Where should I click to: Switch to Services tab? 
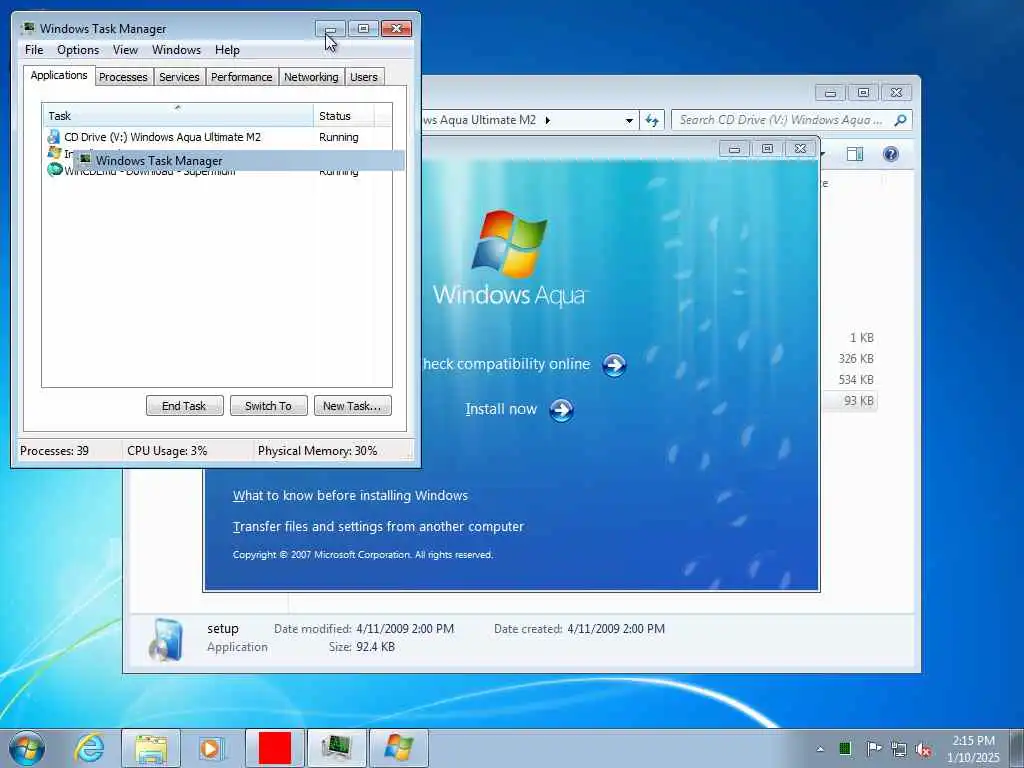coord(179,77)
